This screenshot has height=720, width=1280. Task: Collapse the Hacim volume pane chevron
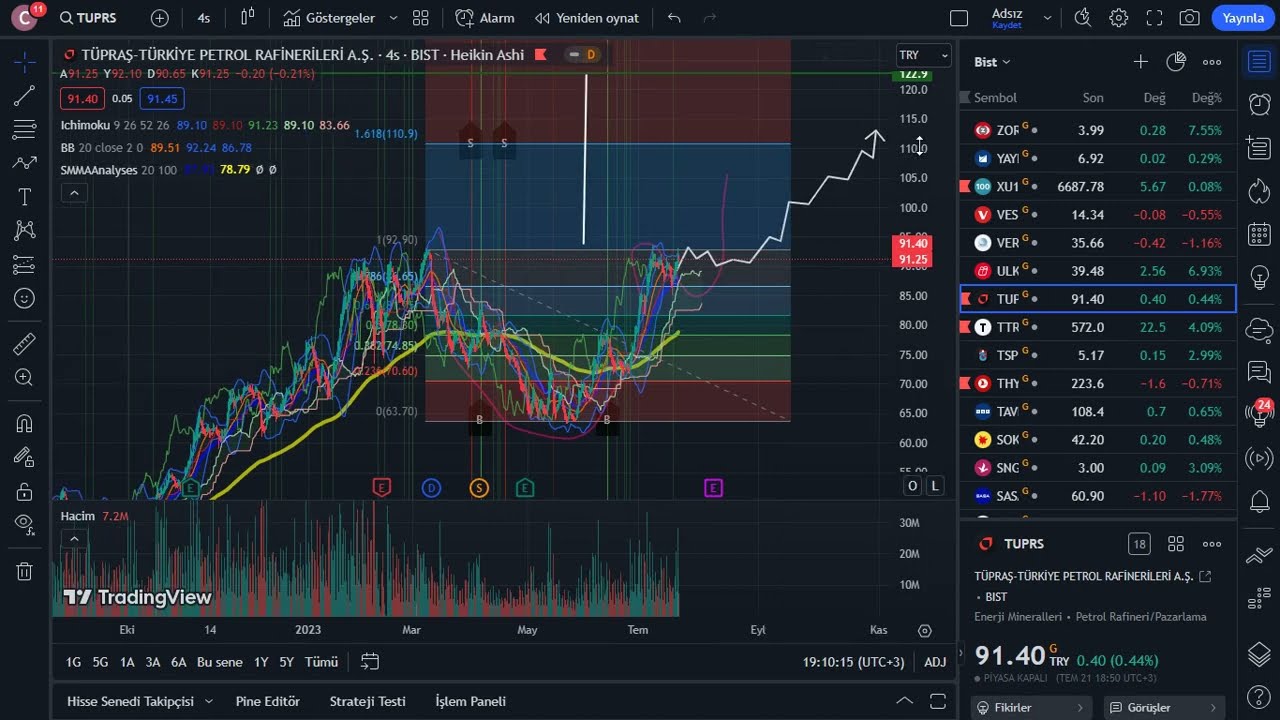pyautogui.click(x=75, y=538)
